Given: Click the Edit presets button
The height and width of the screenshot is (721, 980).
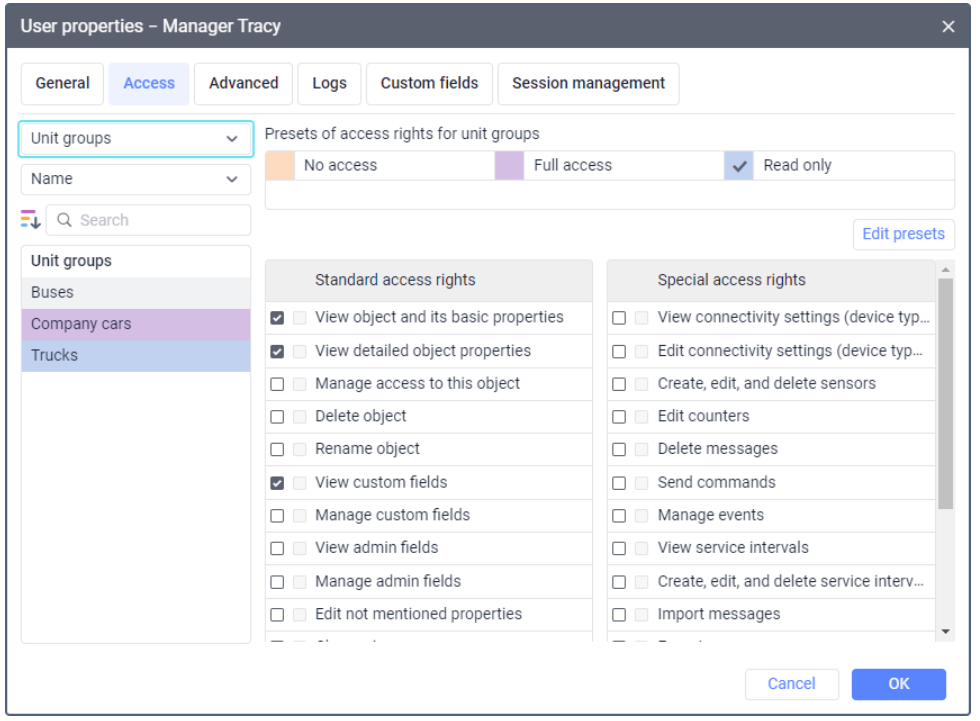Looking at the screenshot, I should coord(903,234).
